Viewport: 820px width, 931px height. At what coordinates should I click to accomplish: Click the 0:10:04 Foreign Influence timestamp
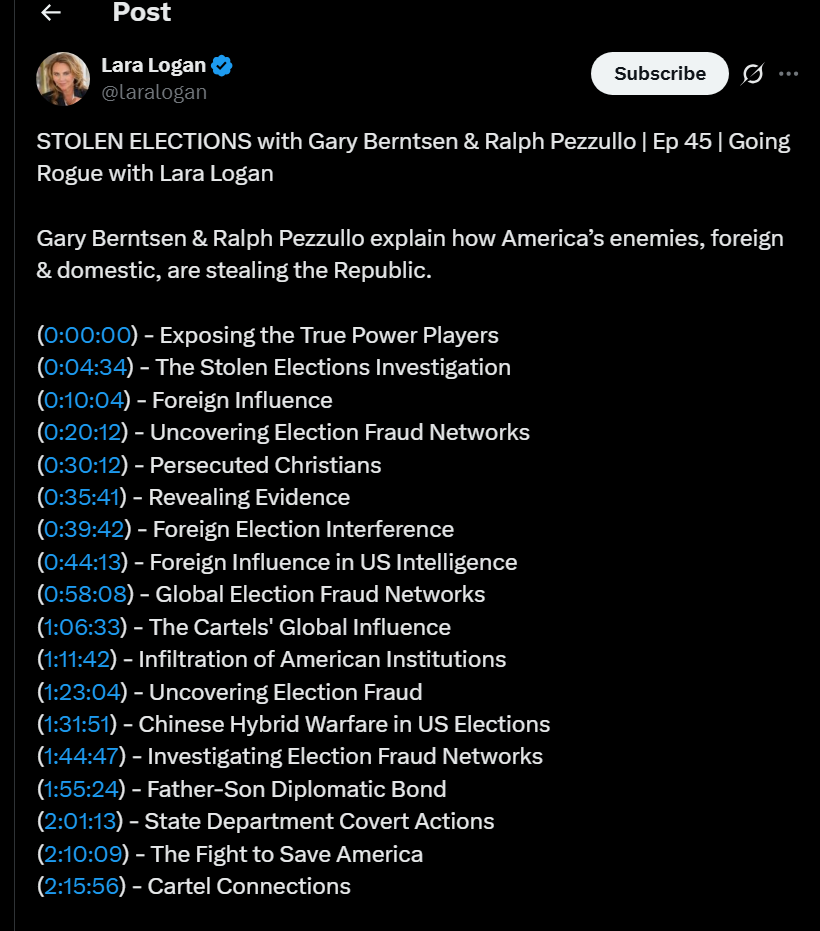click(84, 400)
